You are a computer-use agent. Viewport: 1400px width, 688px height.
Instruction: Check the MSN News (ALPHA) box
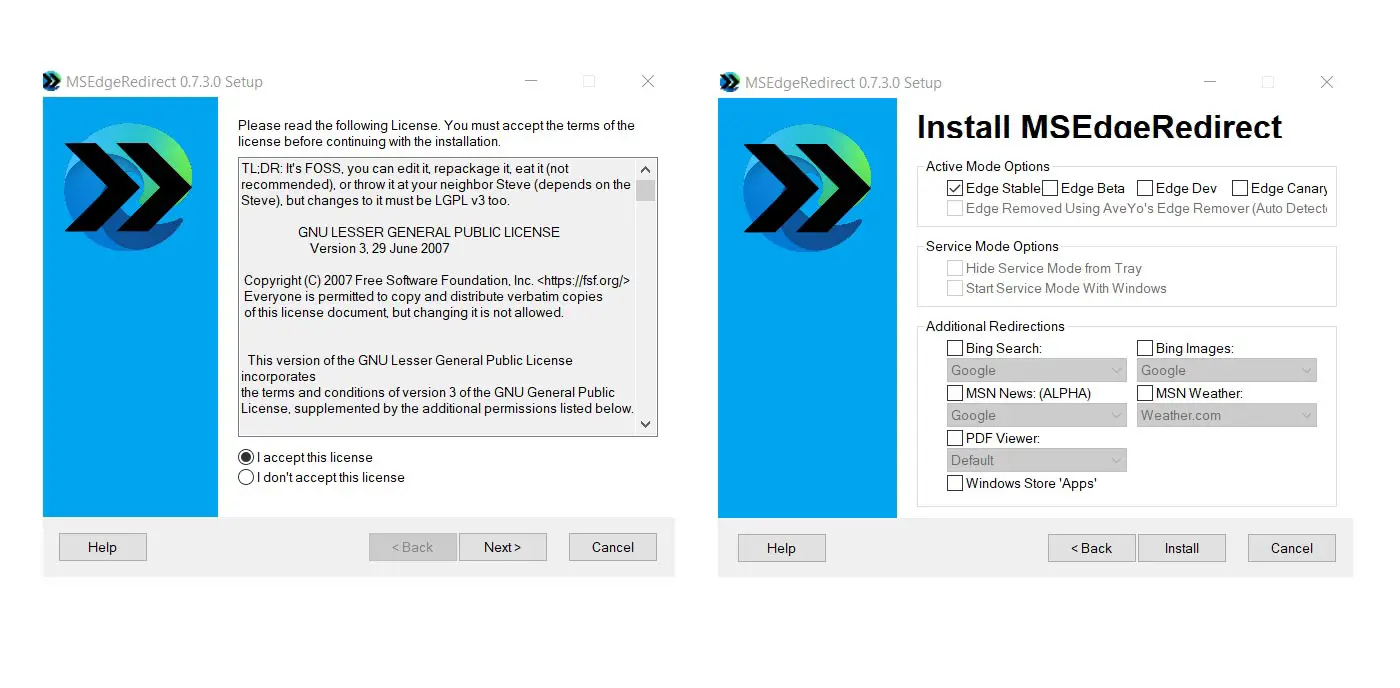[955, 393]
